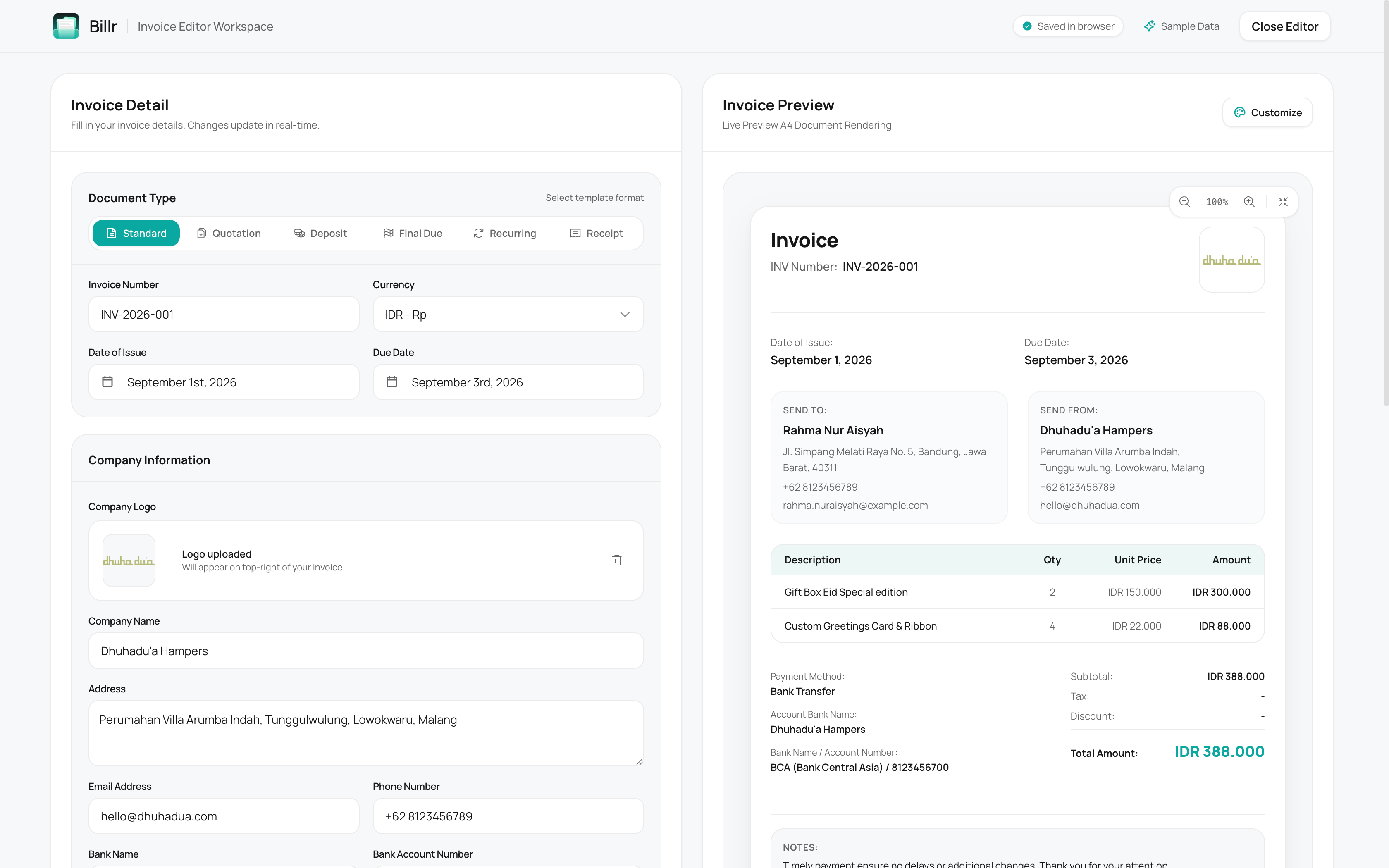
Task: Click 'Dhuhadu'a Hampers' under SEND FROM
Action: [x=1096, y=430]
